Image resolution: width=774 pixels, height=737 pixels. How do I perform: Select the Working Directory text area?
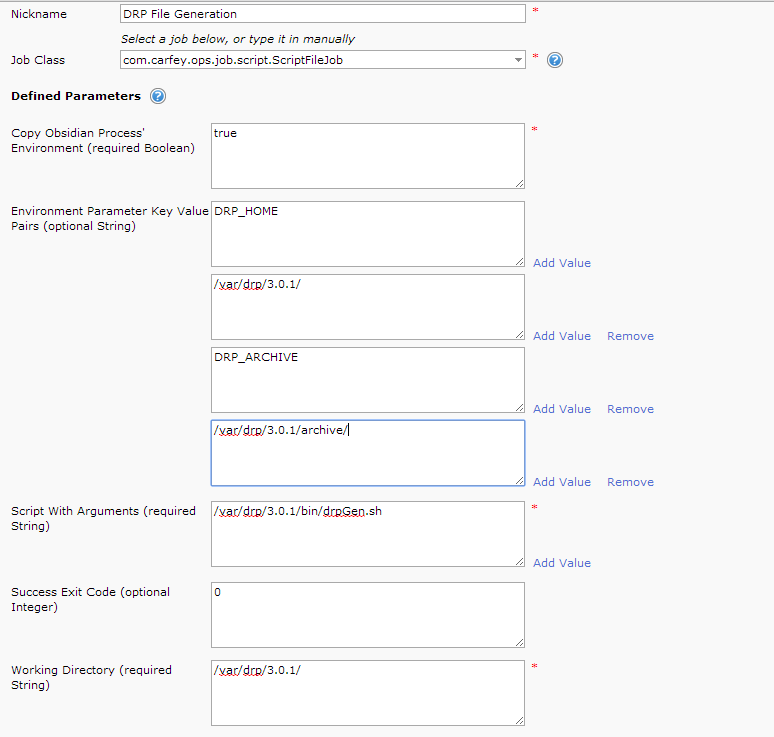pyautogui.click(x=367, y=692)
